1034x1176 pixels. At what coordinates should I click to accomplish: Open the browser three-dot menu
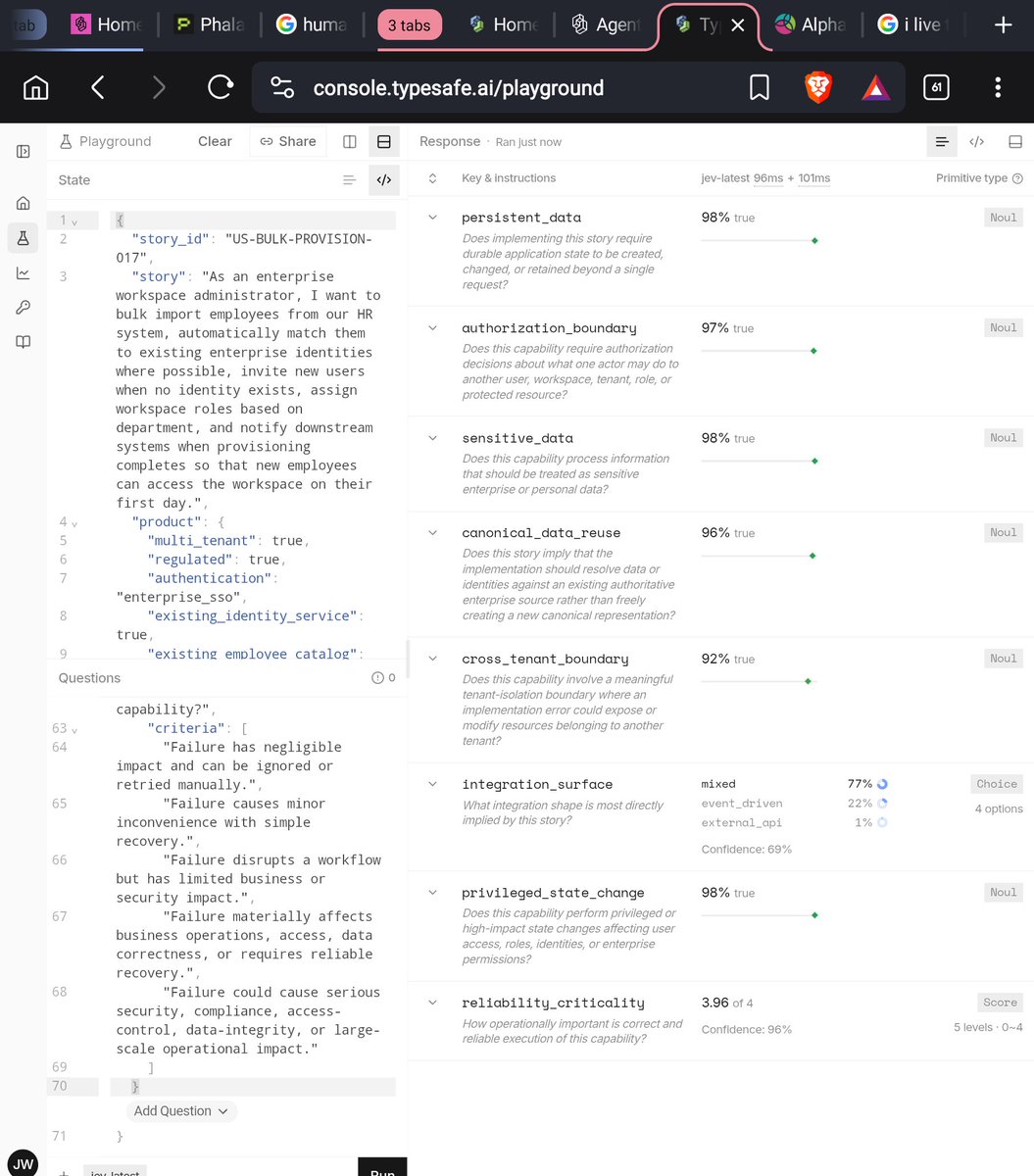tap(998, 88)
